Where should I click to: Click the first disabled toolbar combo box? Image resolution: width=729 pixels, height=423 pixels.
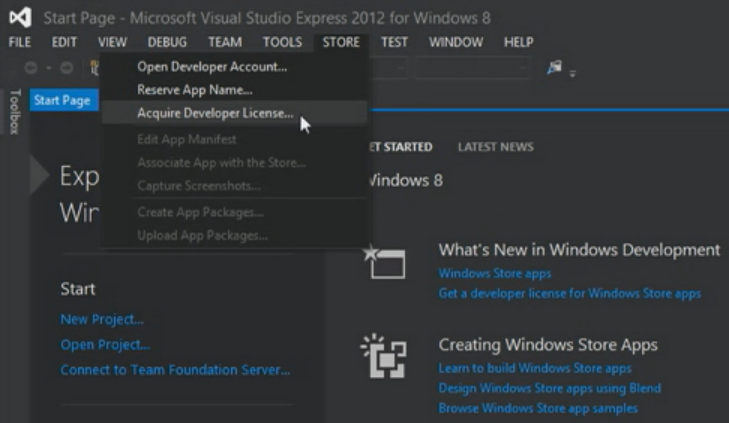coord(388,68)
